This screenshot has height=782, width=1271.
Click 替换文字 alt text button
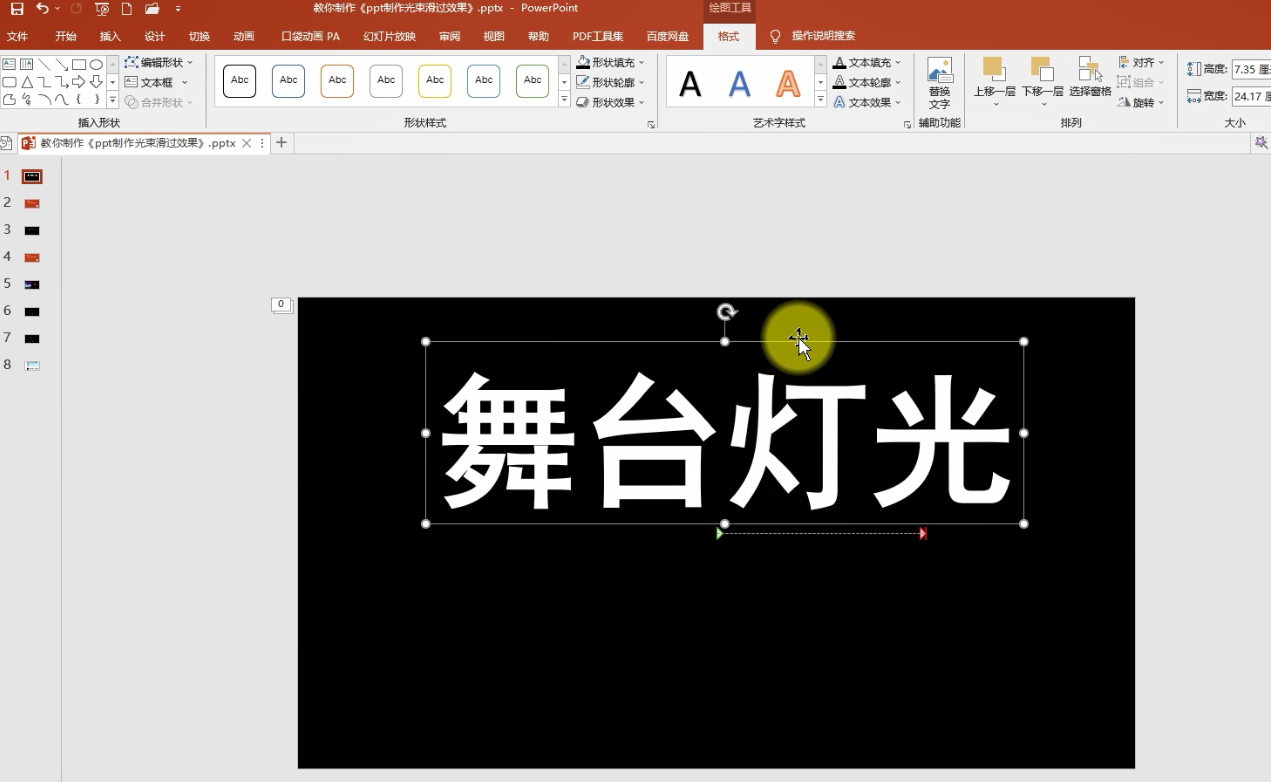point(939,83)
